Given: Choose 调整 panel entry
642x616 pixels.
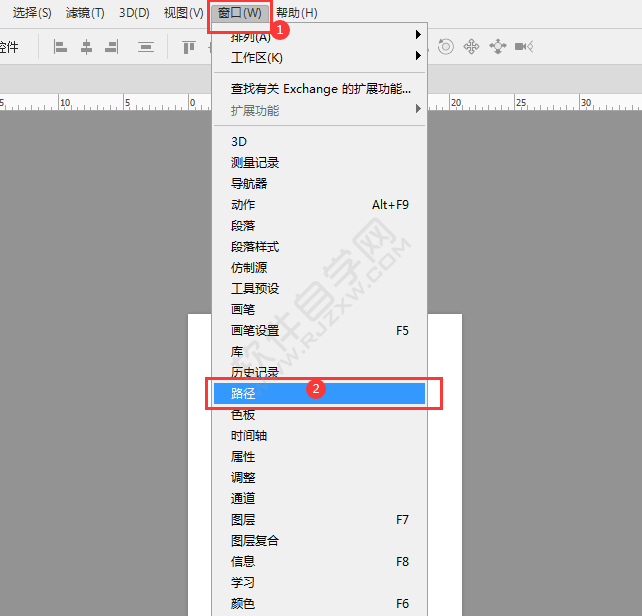Looking at the screenshot, I should [319, 478].
